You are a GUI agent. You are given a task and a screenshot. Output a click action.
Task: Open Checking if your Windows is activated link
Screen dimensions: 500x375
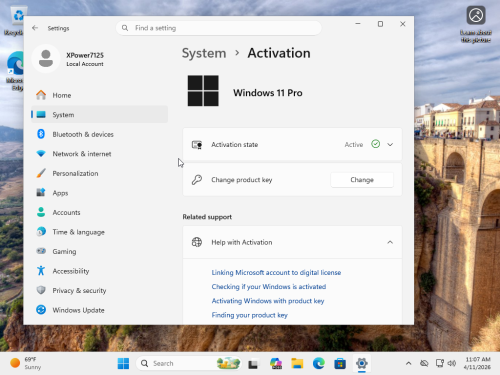[x=269, y=286]
